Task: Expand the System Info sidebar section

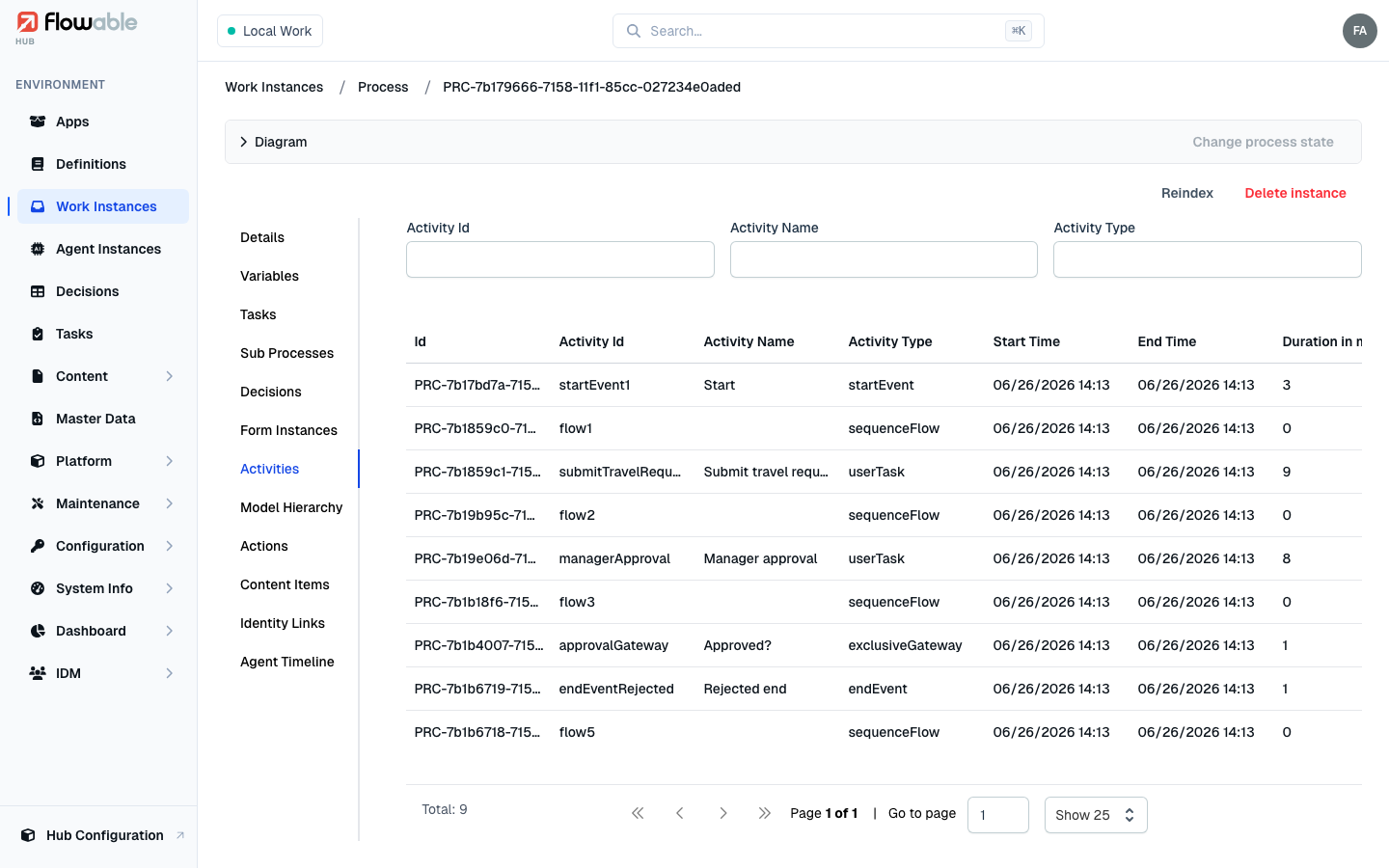Action: 170,588
